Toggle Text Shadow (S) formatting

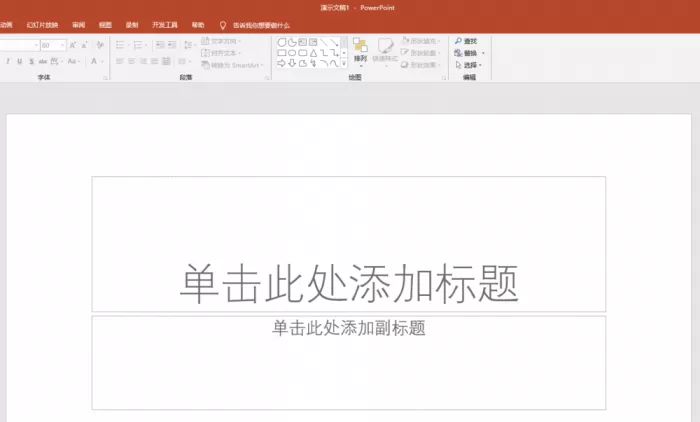click(31, 61)
